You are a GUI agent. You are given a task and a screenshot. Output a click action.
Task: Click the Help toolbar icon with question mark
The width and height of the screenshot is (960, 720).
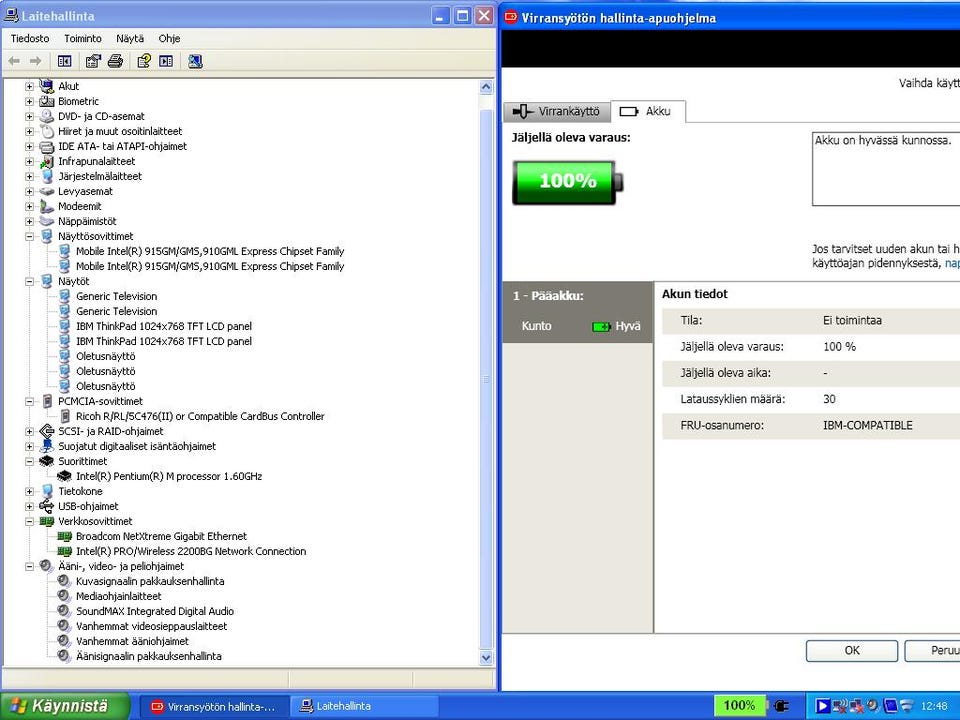tap(144, 61)
